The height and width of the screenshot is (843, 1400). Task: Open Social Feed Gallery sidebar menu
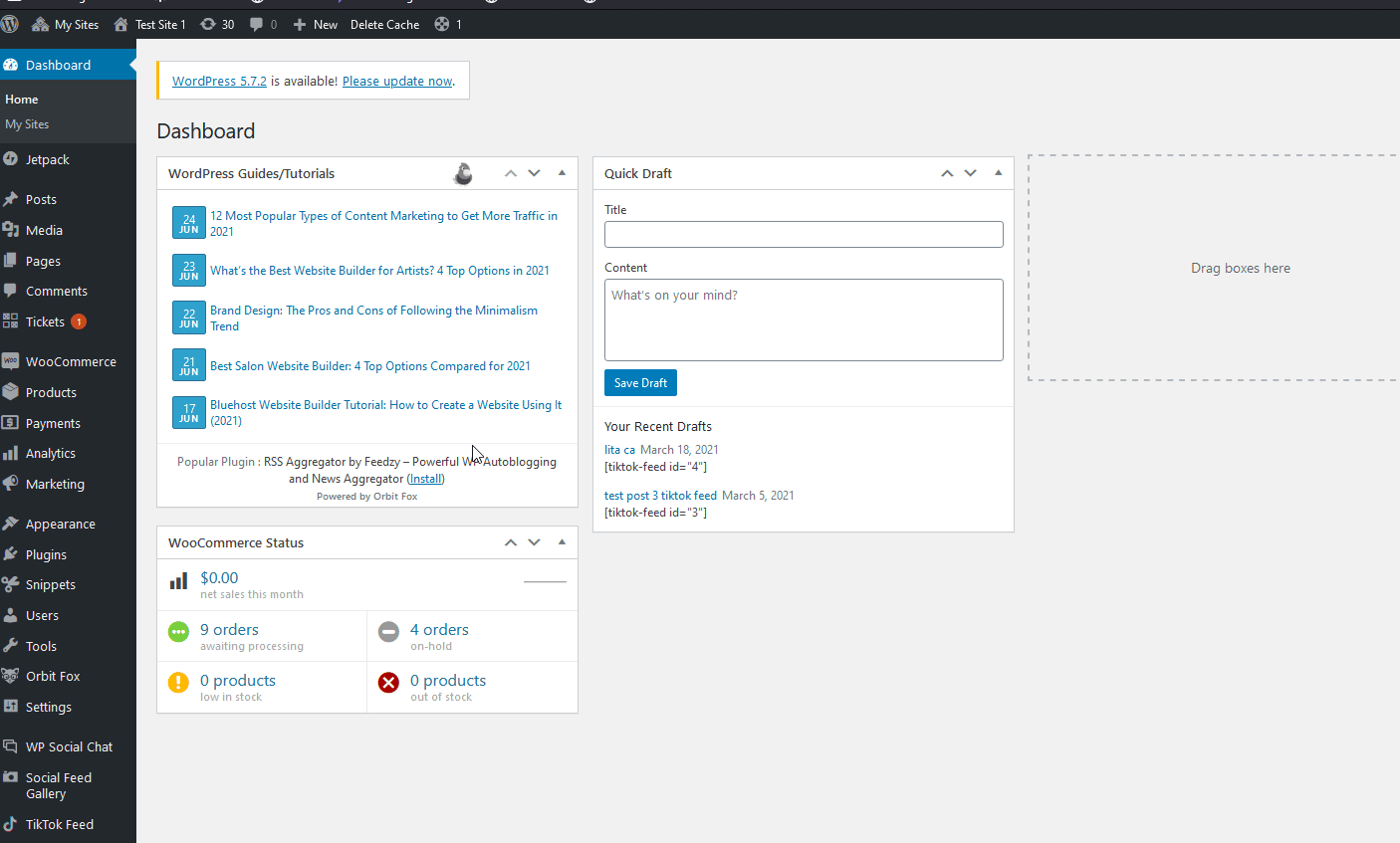(x=68, y=785)
